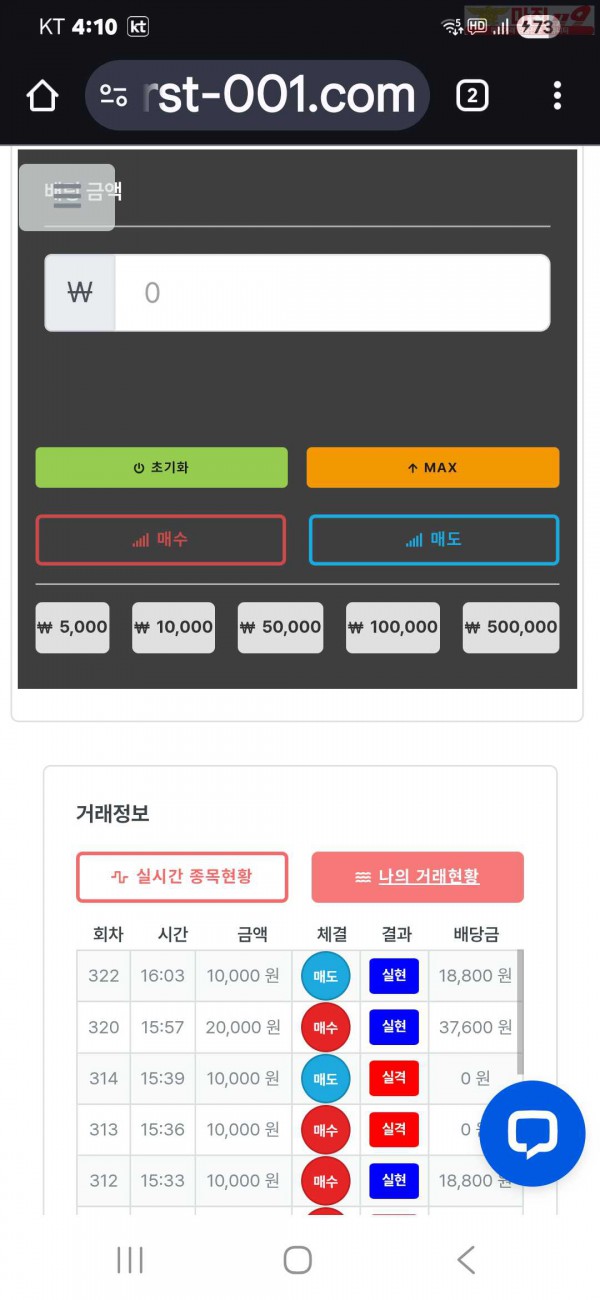Viewport: 600px width, 1300px height.
Task: Select the ₩ 5,000 amount chip
Action: point(72,627)
